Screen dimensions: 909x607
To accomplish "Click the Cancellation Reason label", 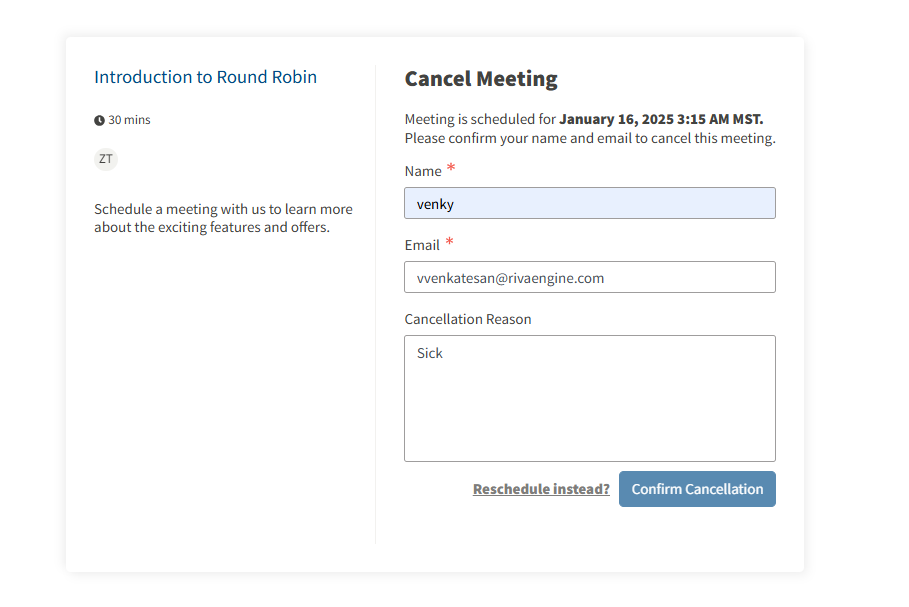I will [x=467, y=319].
